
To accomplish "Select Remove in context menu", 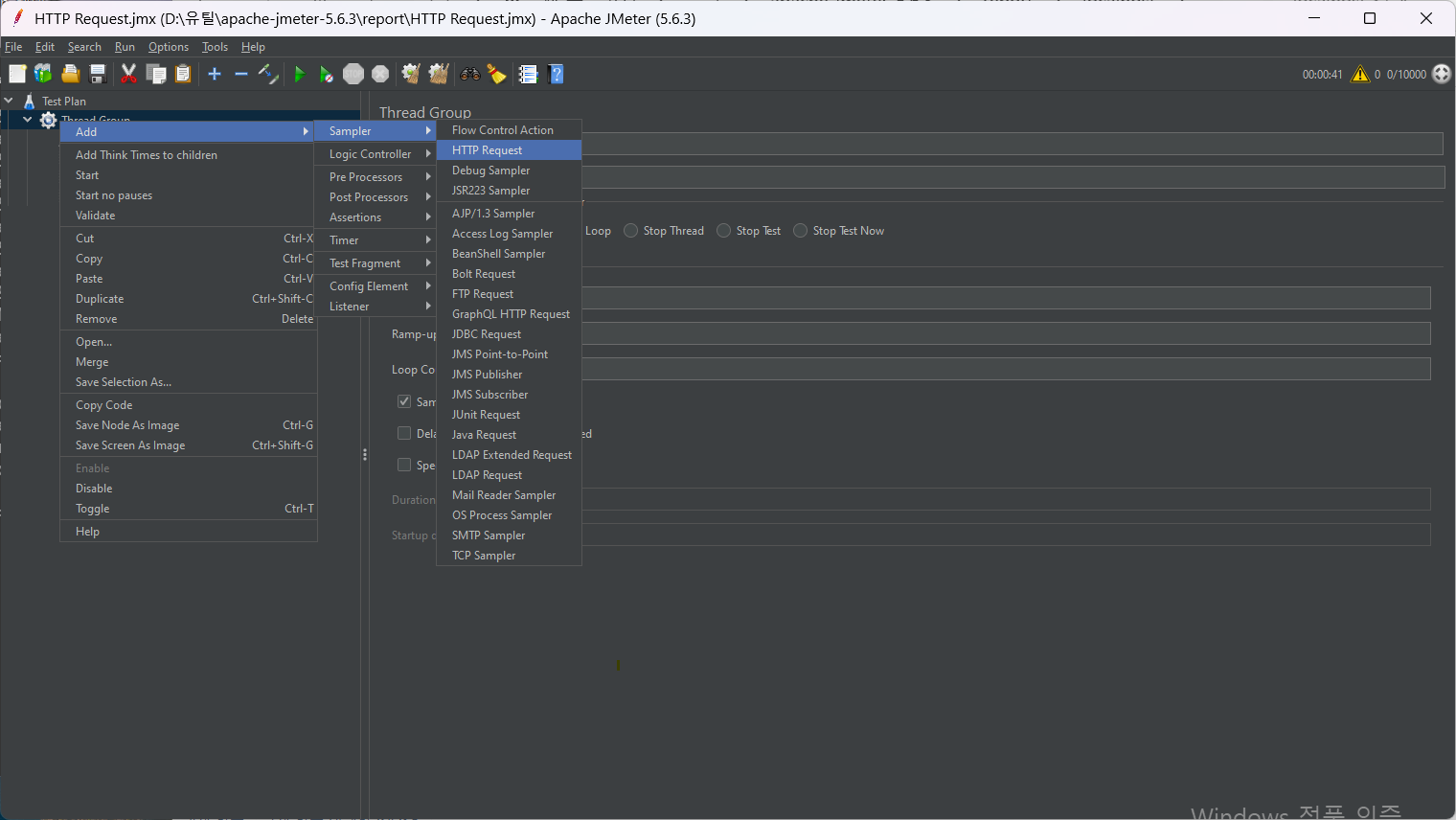I will pyautogui.click(x=189, y=319).
